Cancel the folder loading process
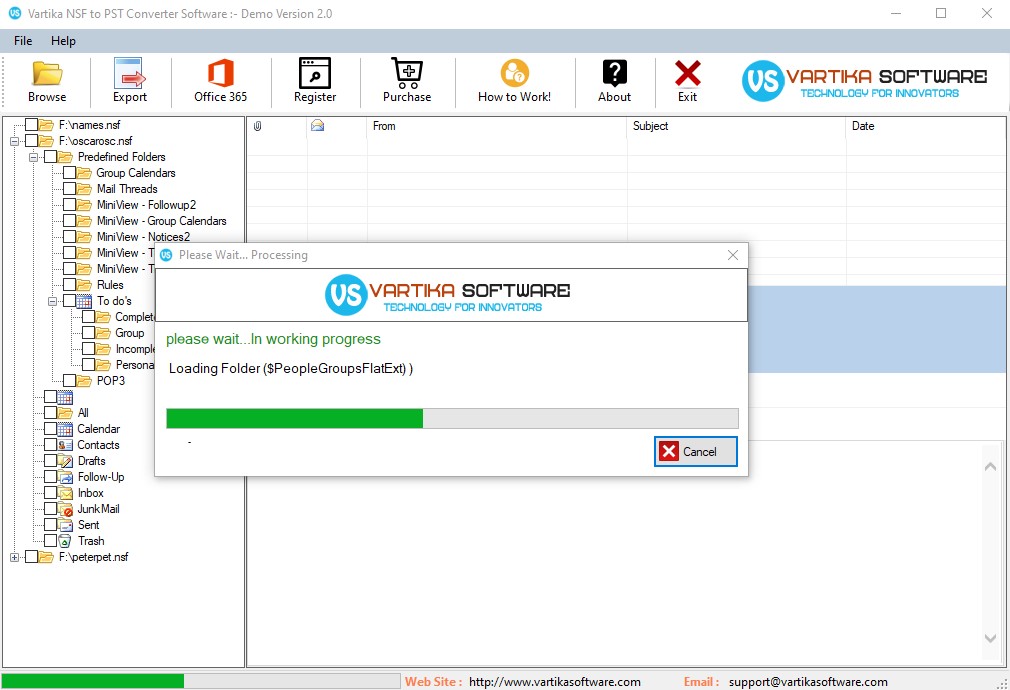The width and height of the screenshot is (1010, 690). coord(696,452)
